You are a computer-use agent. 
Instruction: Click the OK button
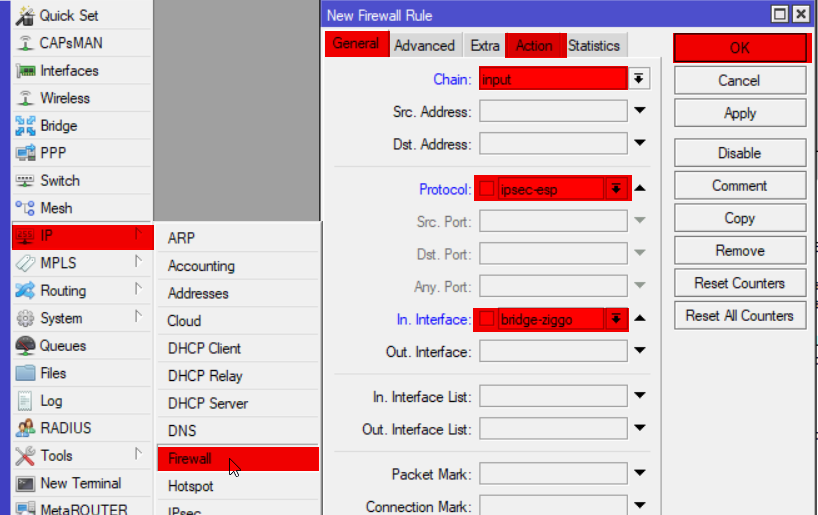[740, 48]
